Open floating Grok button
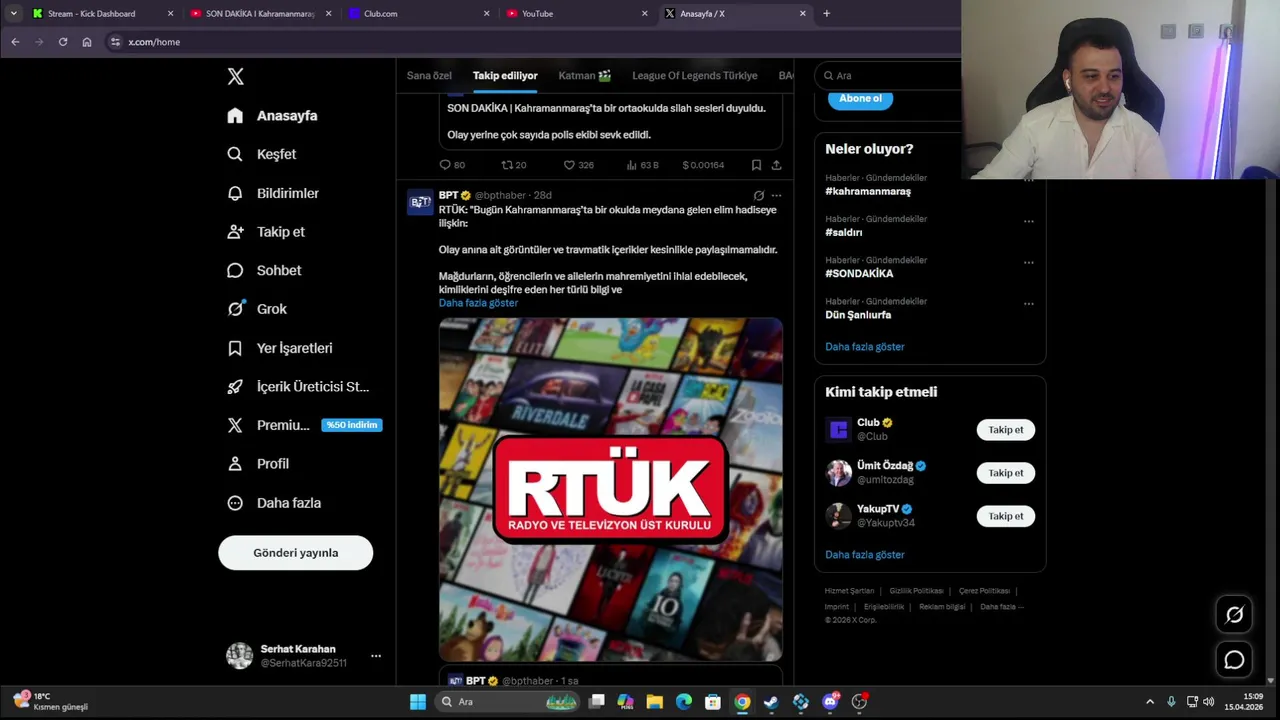1280x720 pixels. click(x=1234, y=615)
